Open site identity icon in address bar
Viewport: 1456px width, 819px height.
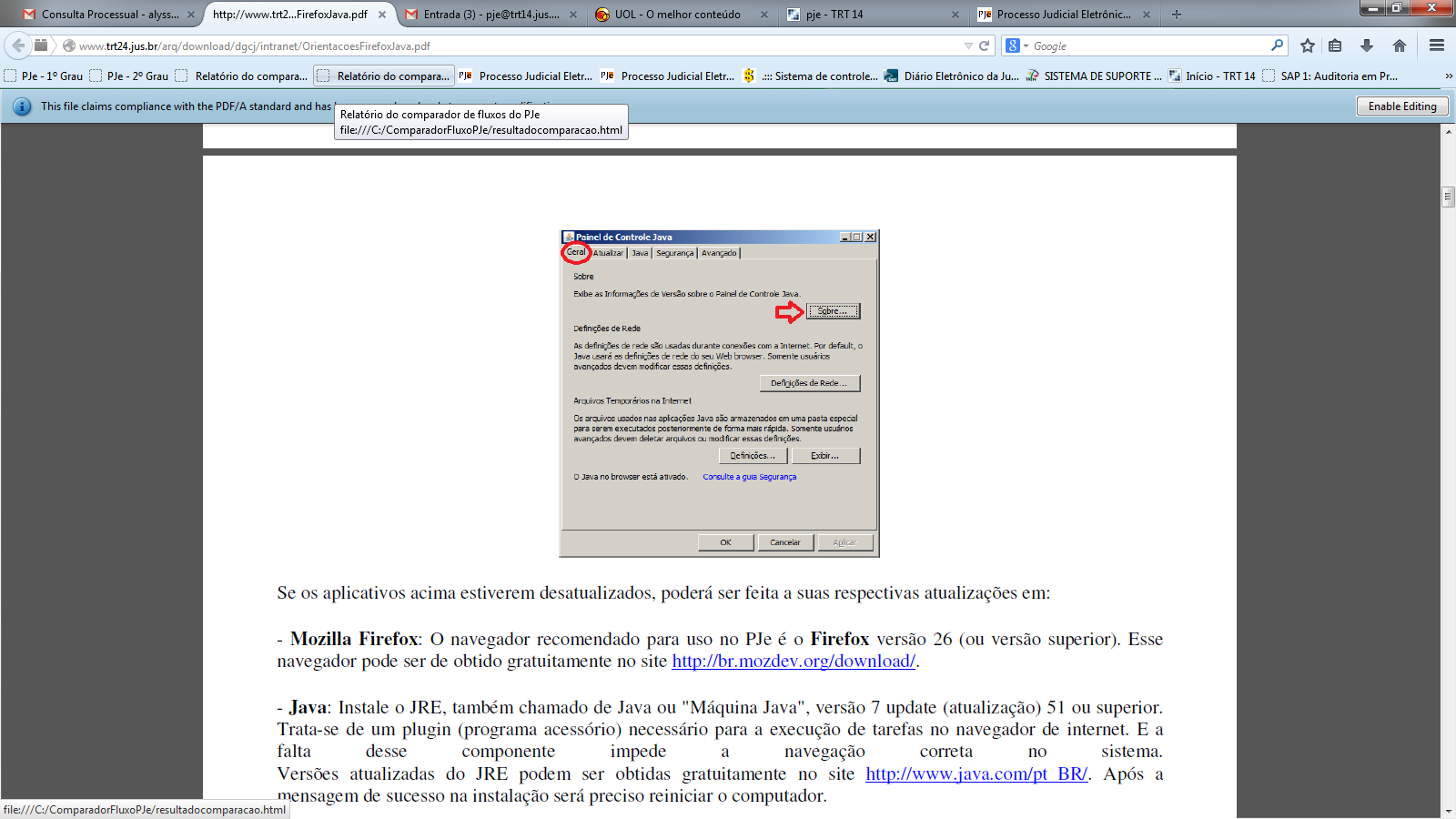tap(69, 45)
